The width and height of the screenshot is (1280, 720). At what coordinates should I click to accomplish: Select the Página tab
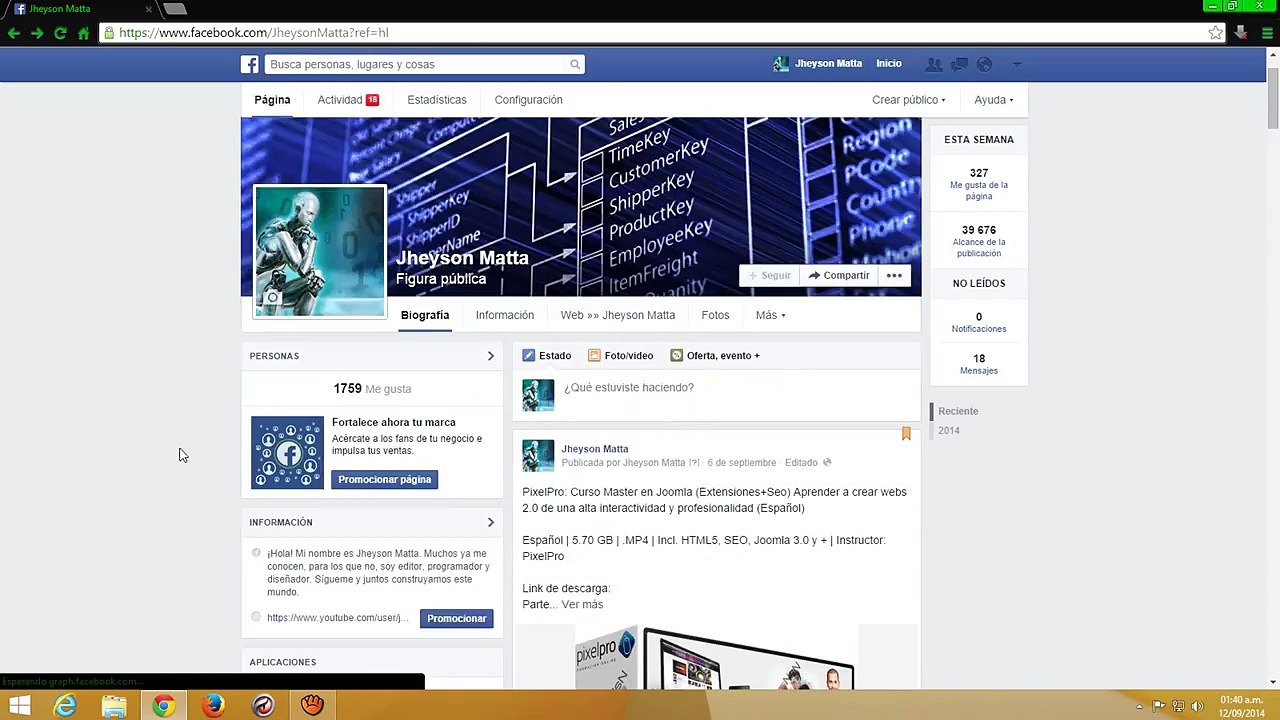point(272,100)
